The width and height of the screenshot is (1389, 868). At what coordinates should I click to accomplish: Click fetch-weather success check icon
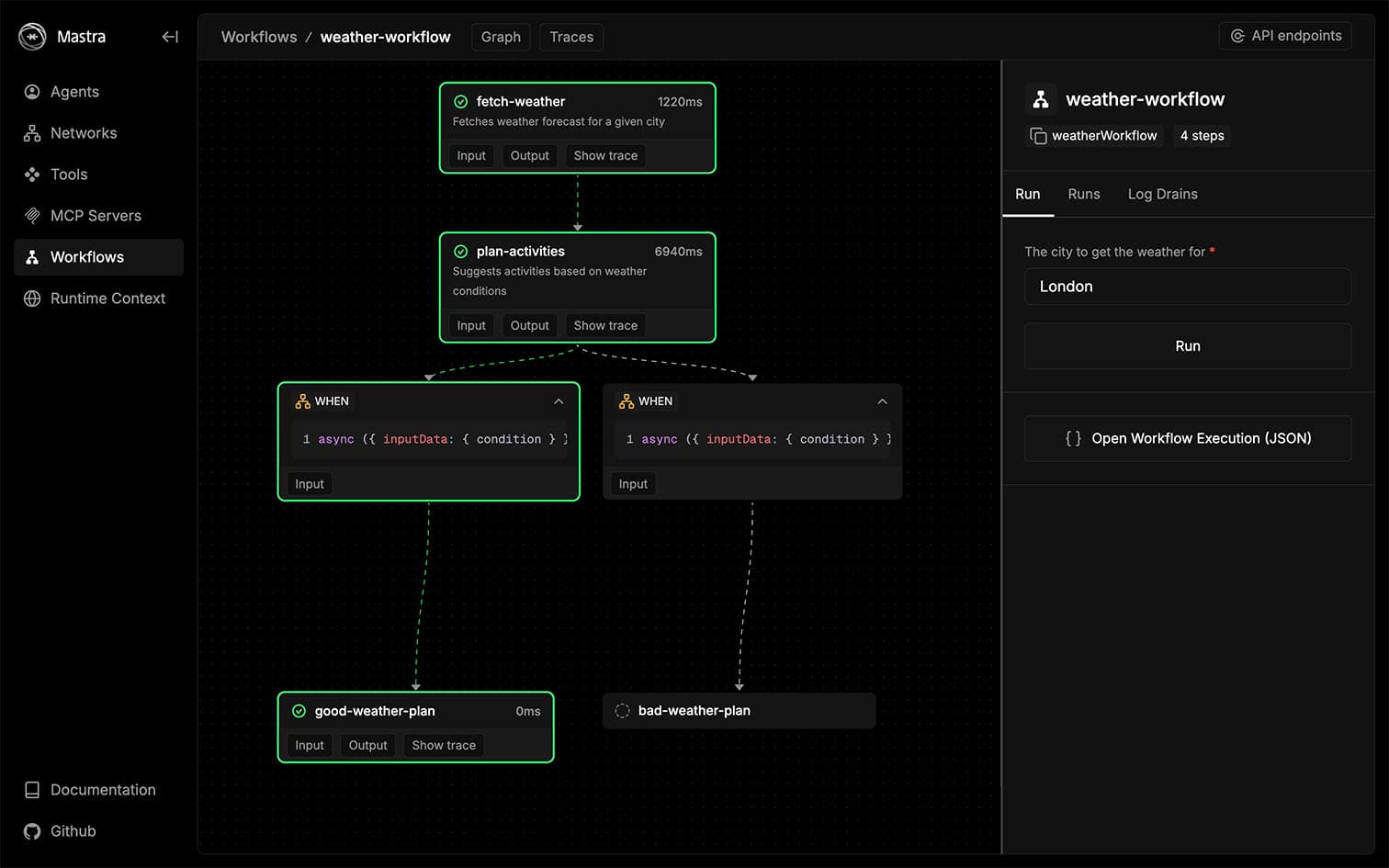click(x=461, y=102)
